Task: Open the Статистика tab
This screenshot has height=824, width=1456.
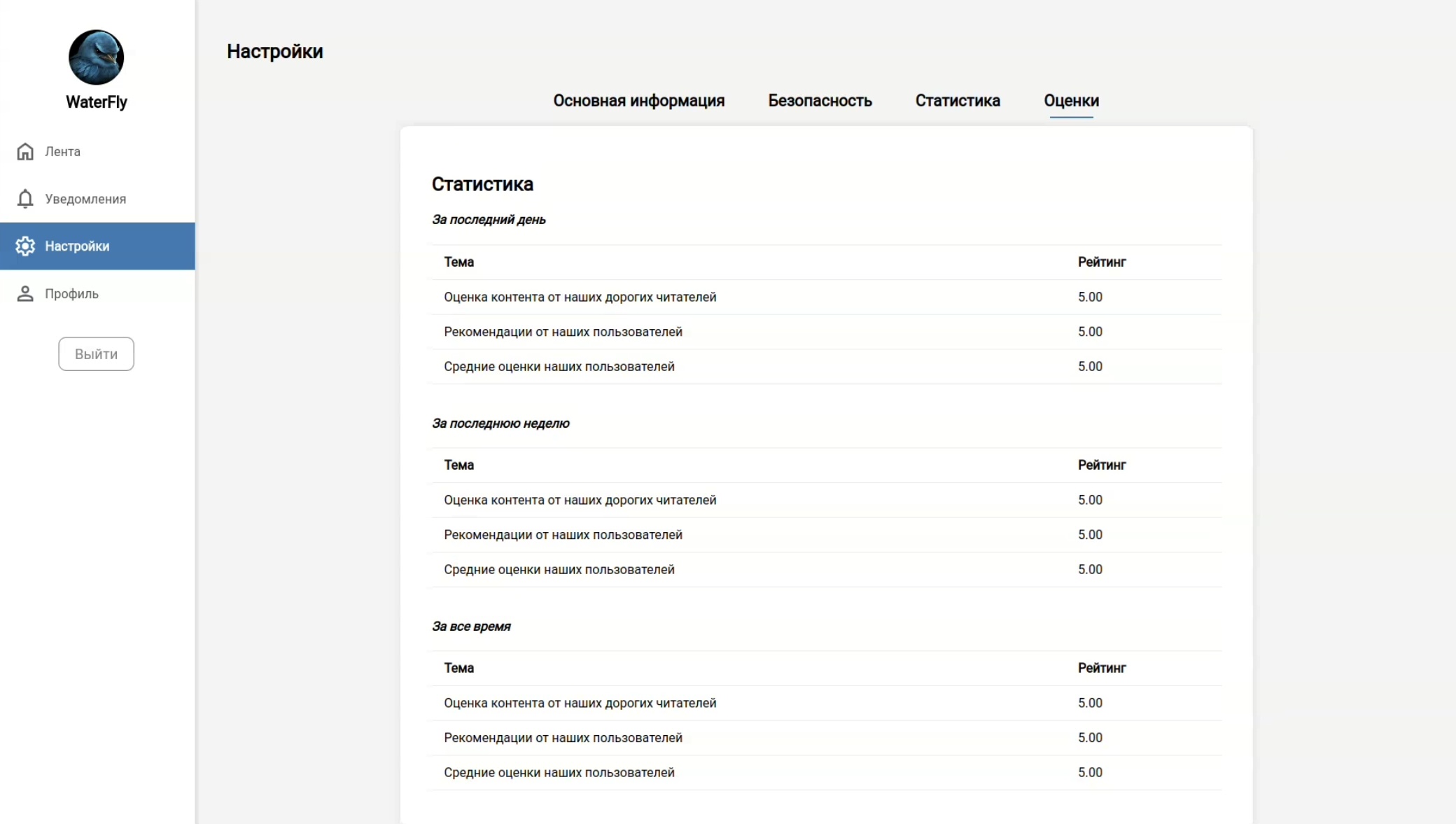Action: (958, 101)
